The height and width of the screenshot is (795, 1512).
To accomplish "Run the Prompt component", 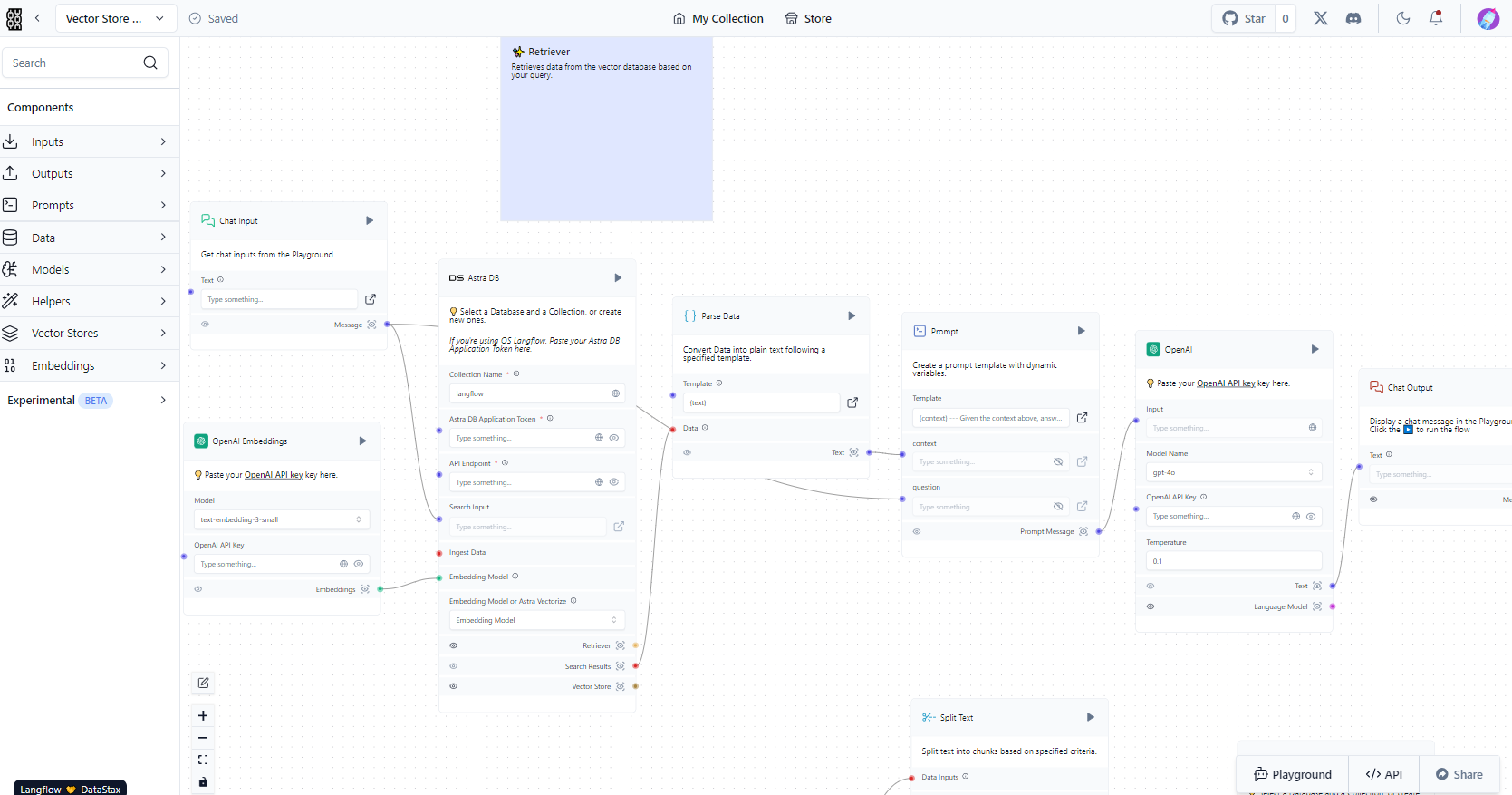I will 1081,331.
